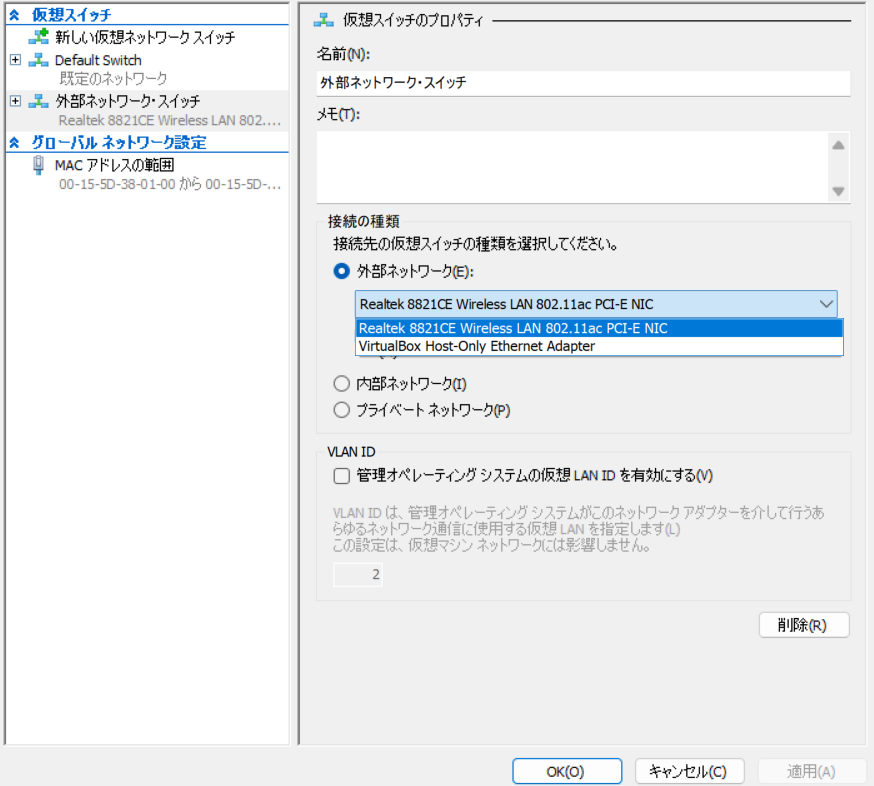Choose Realtek 8821CE Wireless LAN from list
Image resolution: width=874 pixels, height=786 pixels.
pos(599,328)
